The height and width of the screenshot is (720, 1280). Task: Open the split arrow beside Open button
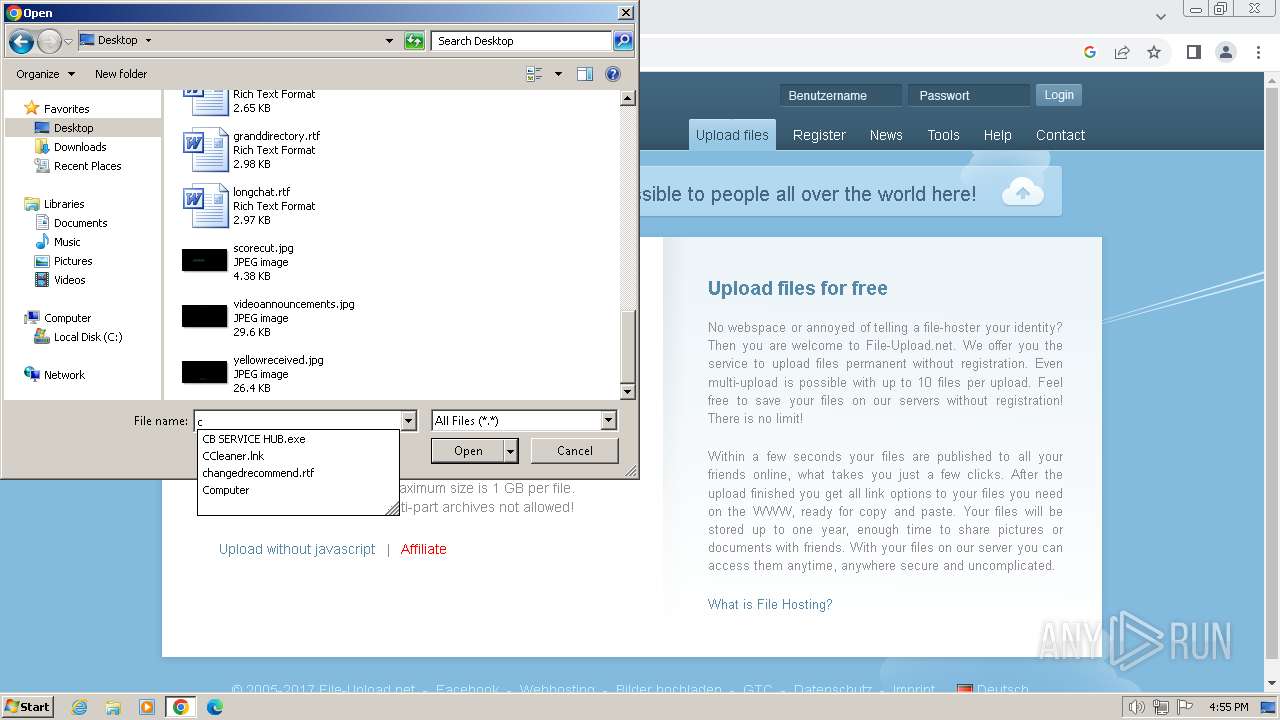(511, 451)
